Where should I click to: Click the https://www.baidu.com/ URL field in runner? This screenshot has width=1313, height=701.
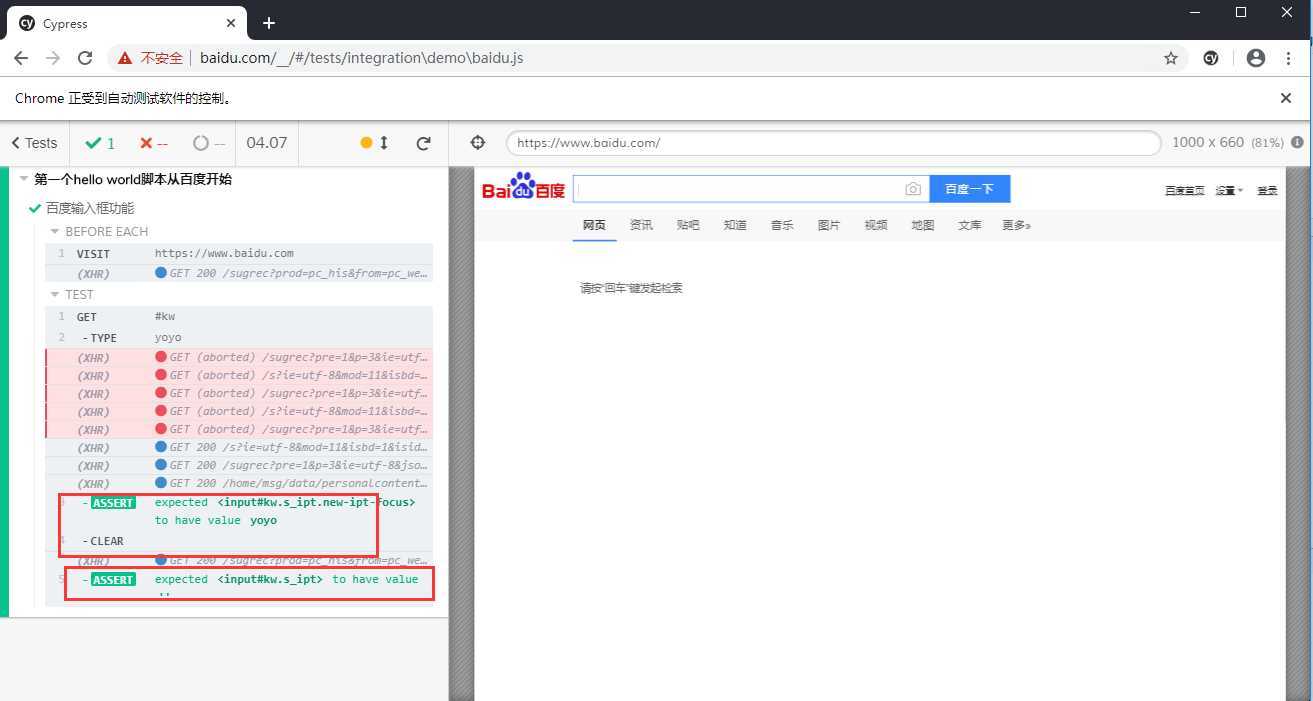tap(833, 143)
